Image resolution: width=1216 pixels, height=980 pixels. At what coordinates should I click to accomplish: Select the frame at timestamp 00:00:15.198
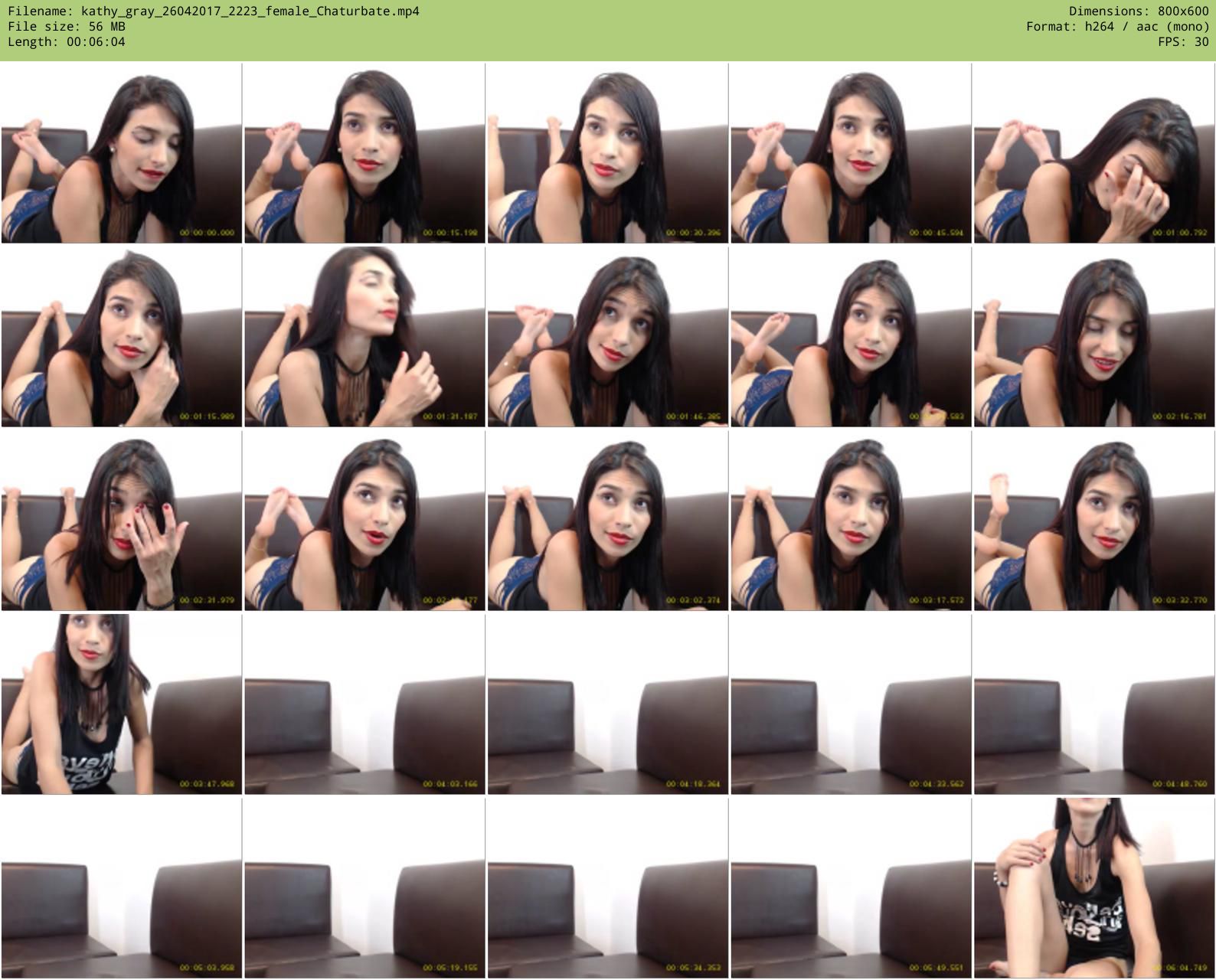click(x=364, y=153)
